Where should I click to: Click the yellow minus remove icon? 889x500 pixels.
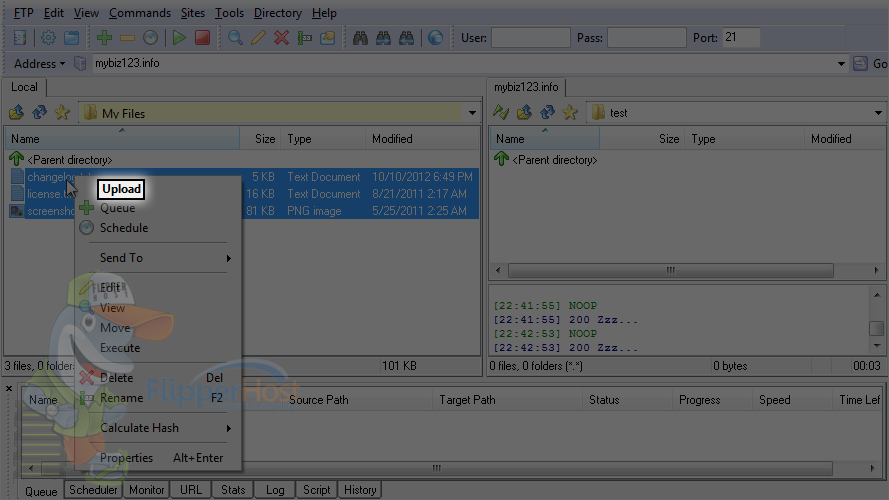127,38
